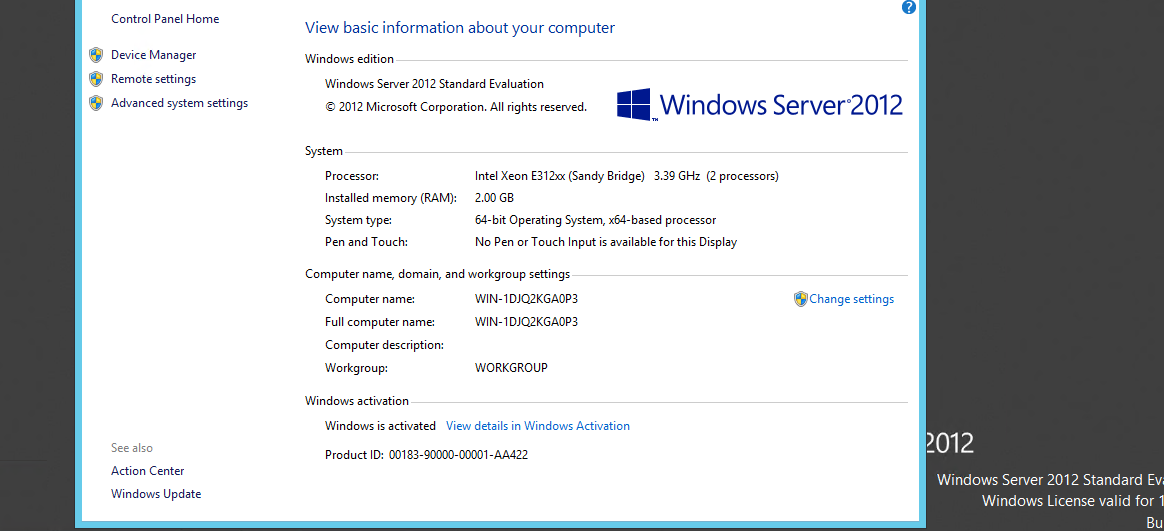
Task: Click the Computer name value WIN-1DJQ2KGA0P3
Action: (x=526, y=299)
